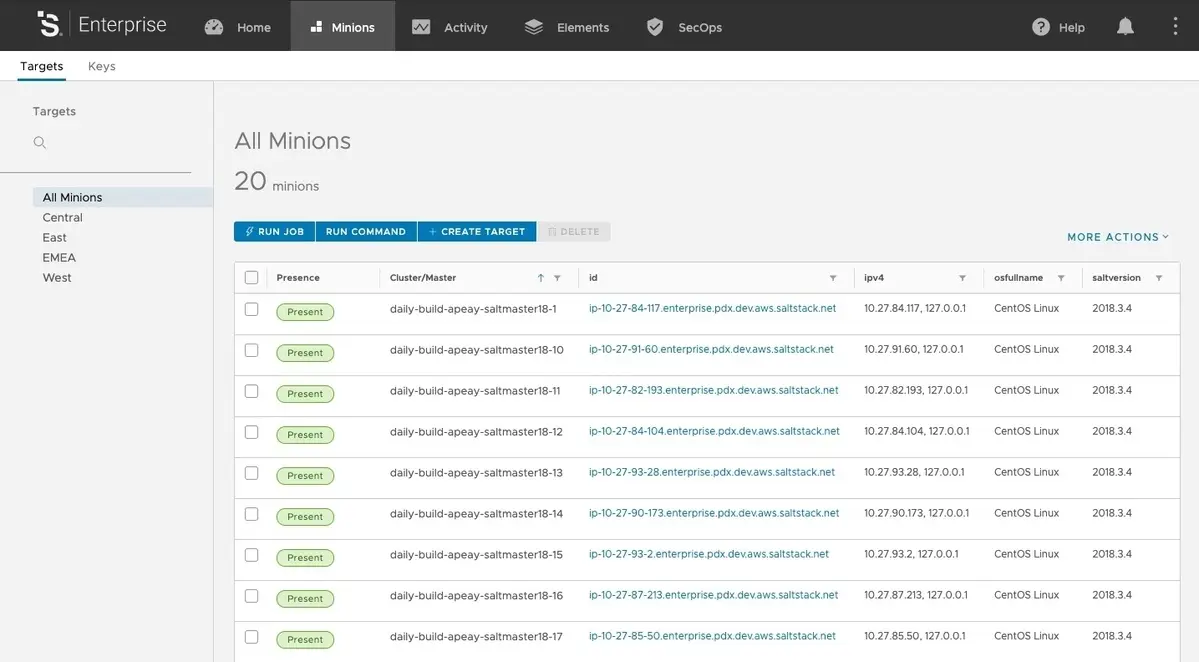Click the daily-build-apeay-saltmaster18-13 cell
1199x662 pixels.
476,472
